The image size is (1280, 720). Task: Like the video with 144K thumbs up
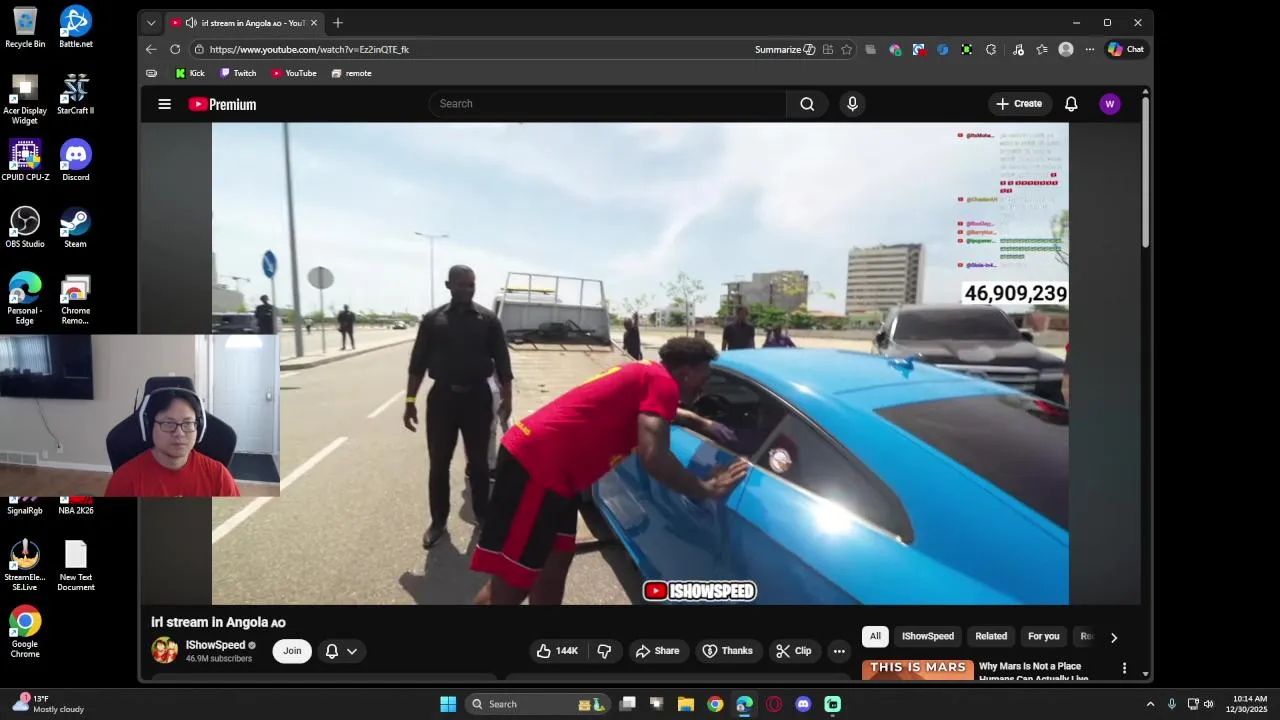(557, 651)
